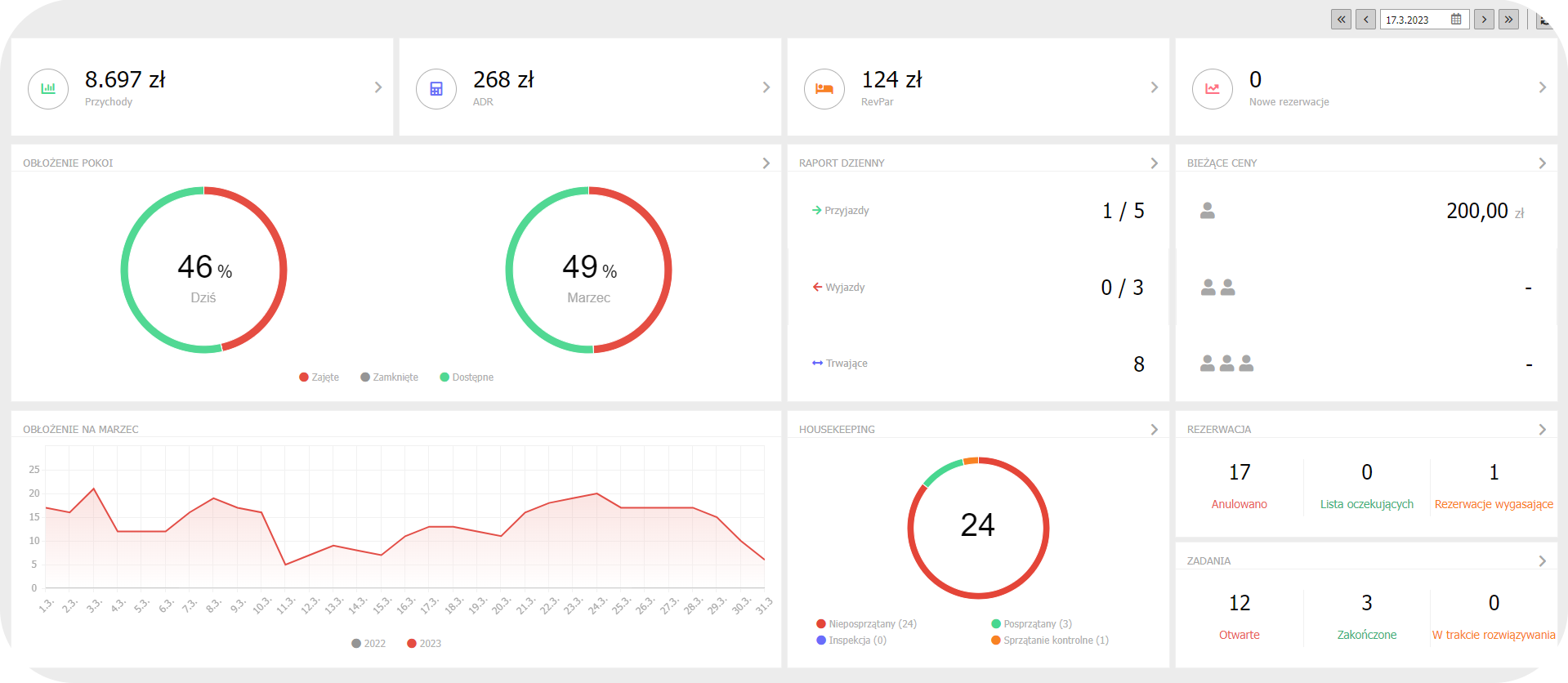
Task: Click the Dziś 46% occupancy donut
Action: (x=203, y=270)
